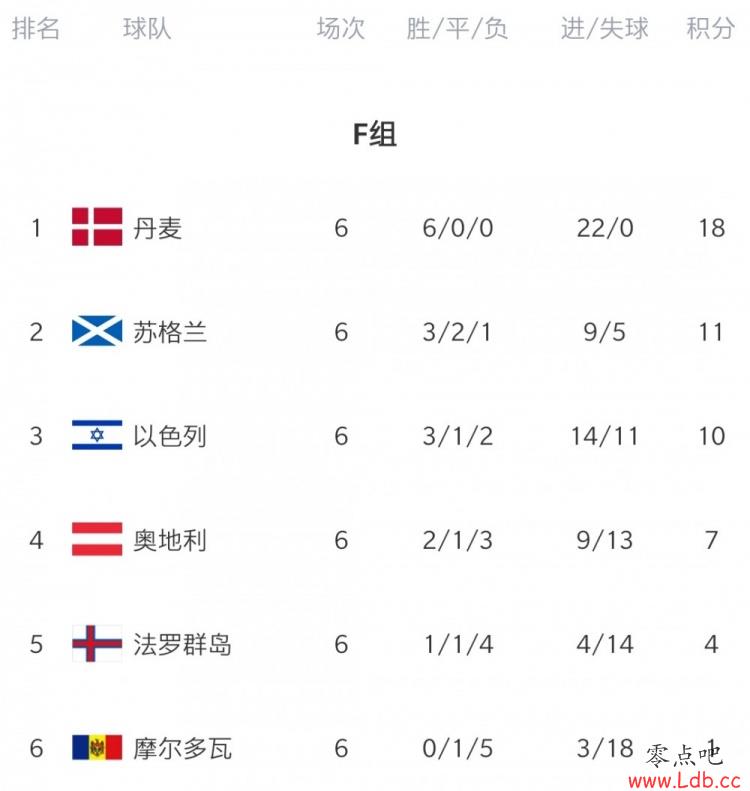Click the Israel flag icon

click(x=97, y=435)
